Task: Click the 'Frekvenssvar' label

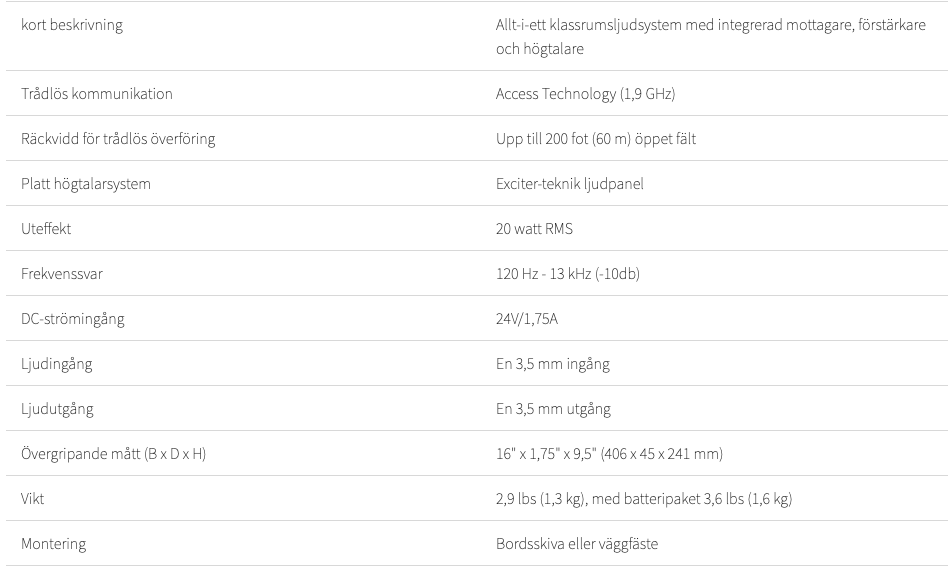Action: pos(62,274)
